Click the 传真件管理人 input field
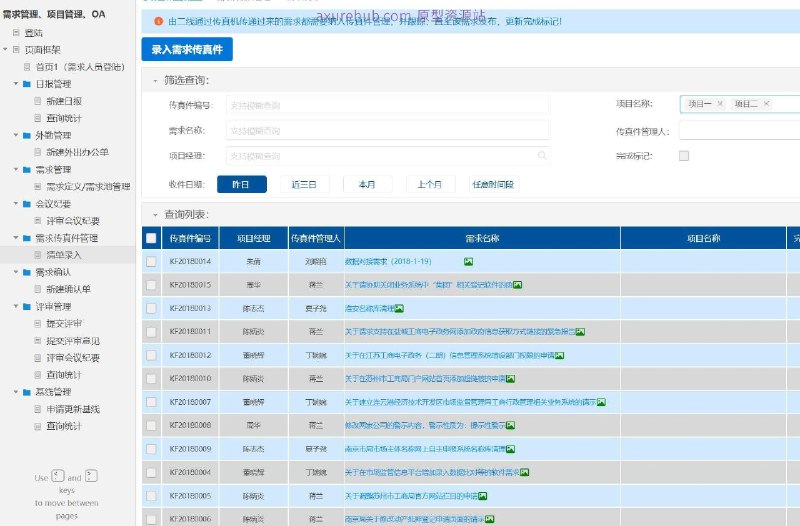This screenshot has height=526, width=800. [x=740, y=131]
